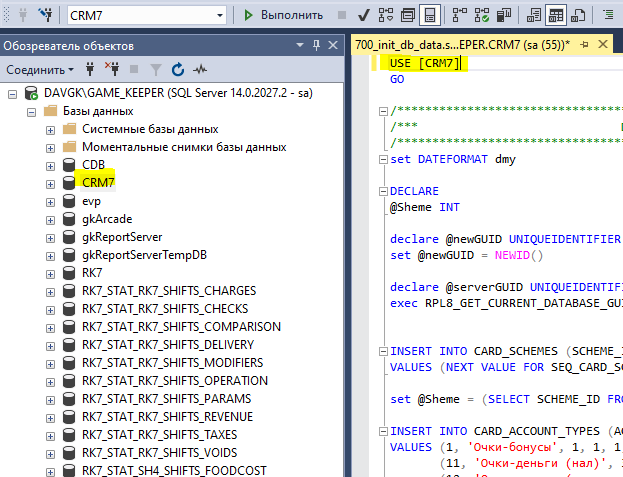This screenshot has width=623, height=477.
Task: Pin the 700_init_db_data query tab
Action: [x=584, y=44]
